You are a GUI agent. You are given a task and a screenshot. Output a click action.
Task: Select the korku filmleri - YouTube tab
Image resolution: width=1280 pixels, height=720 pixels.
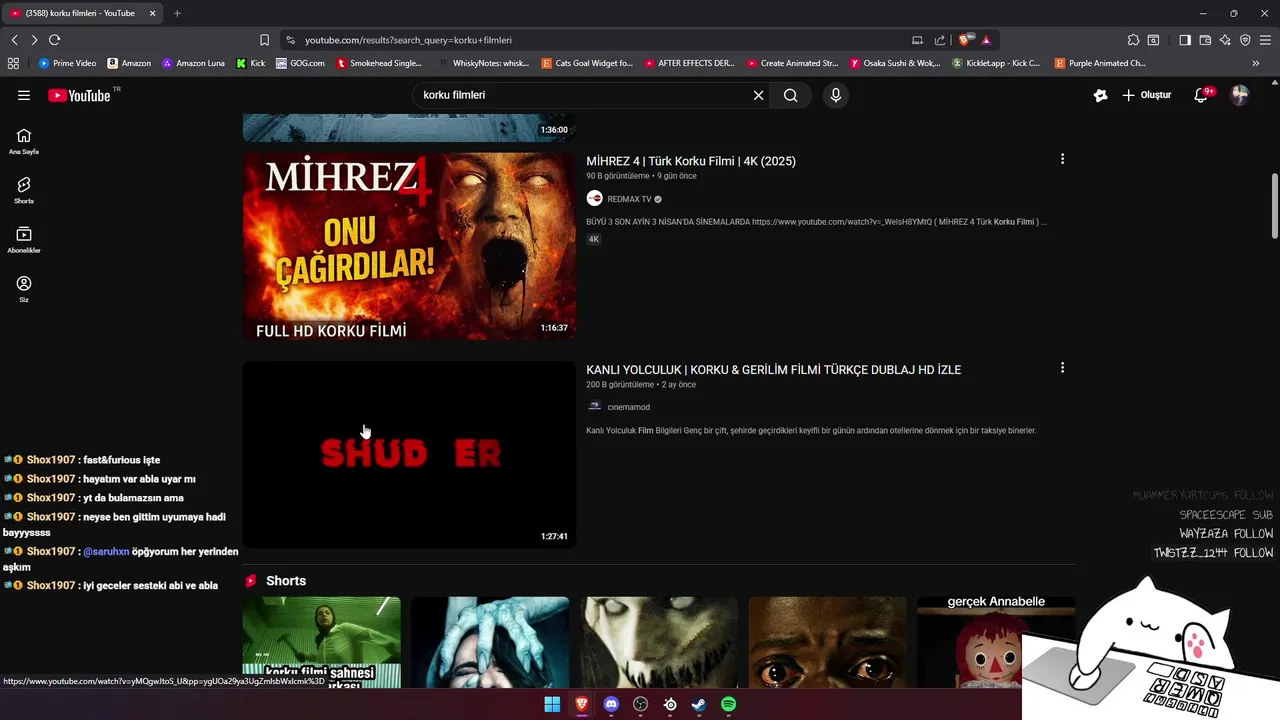click(83, 13)
